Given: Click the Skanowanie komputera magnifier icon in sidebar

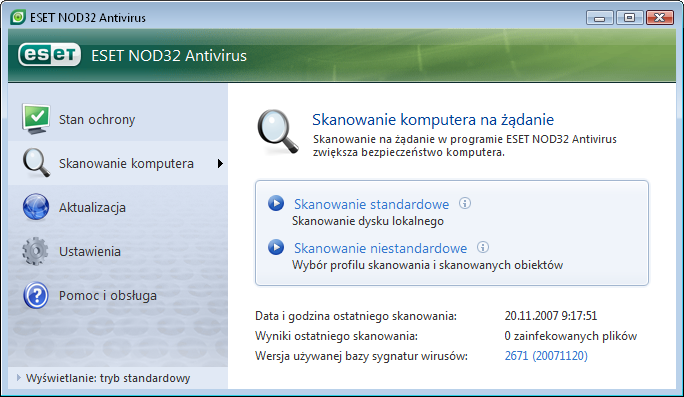Looking at the screenshot, I should click(x=36, y=163).
